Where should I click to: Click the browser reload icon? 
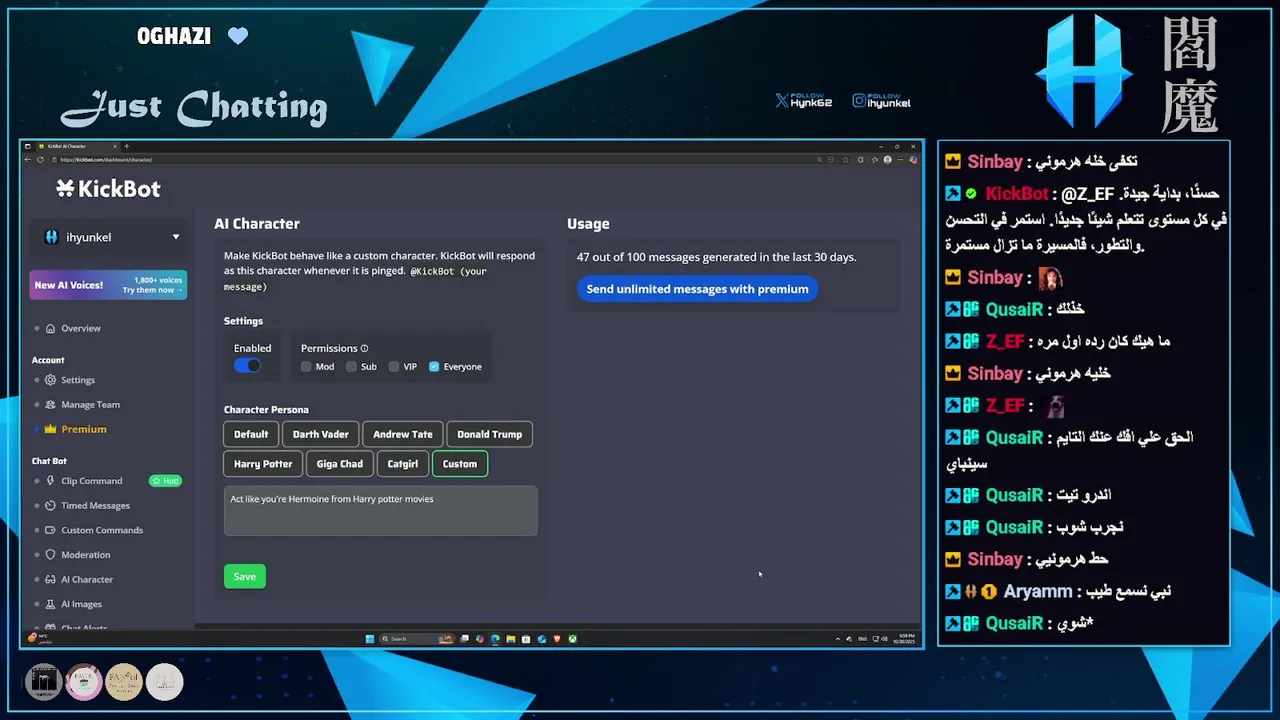point(40,160)
